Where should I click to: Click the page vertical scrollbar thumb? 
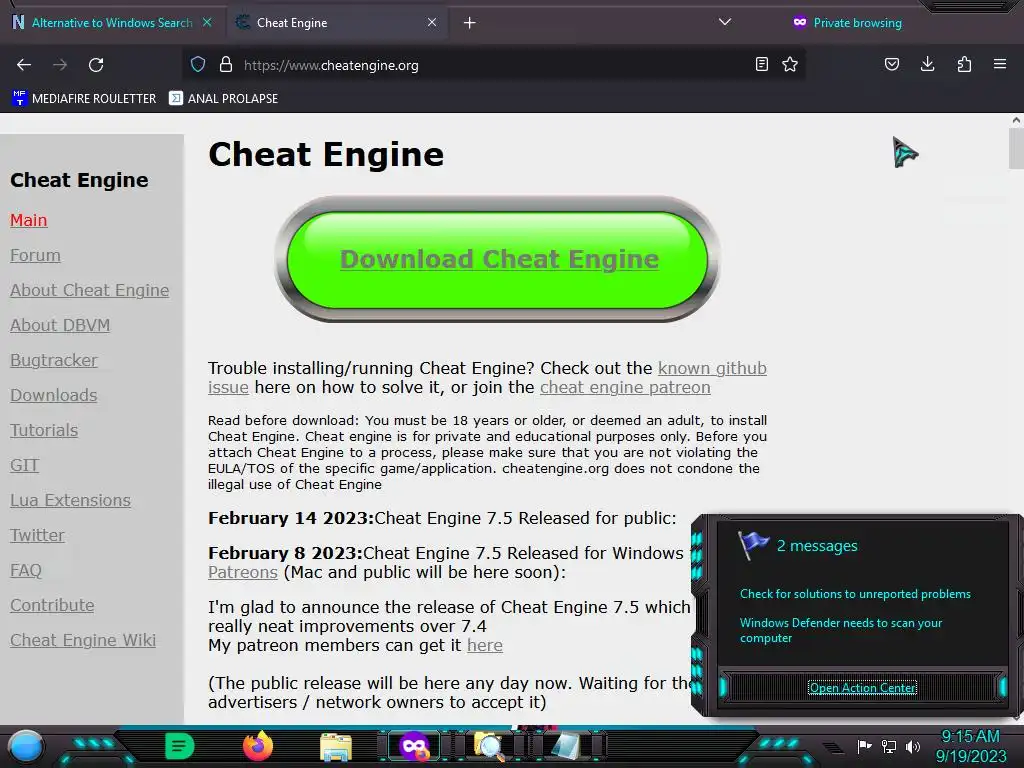1016,148
